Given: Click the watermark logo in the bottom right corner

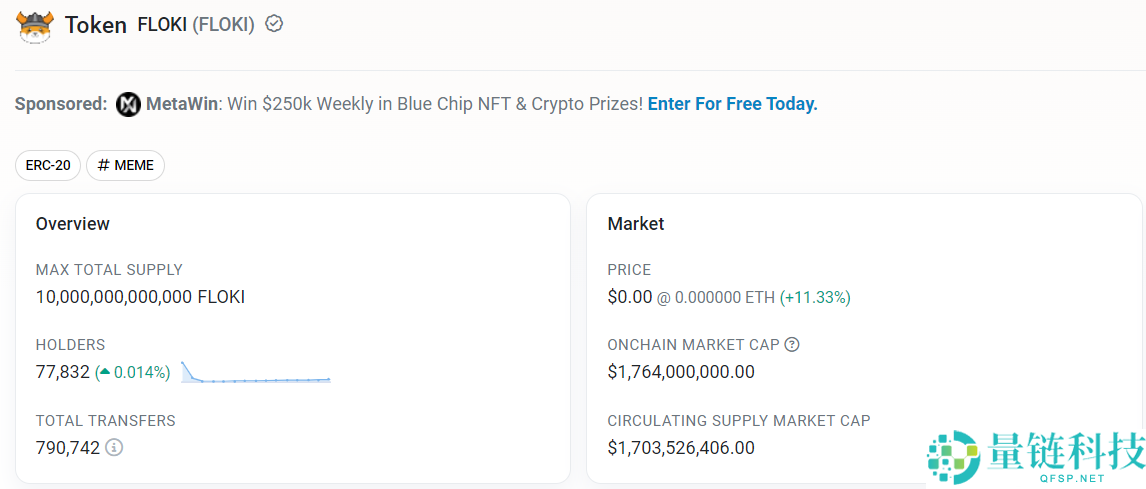Looking at the screenshot, I should click(953, 456).
